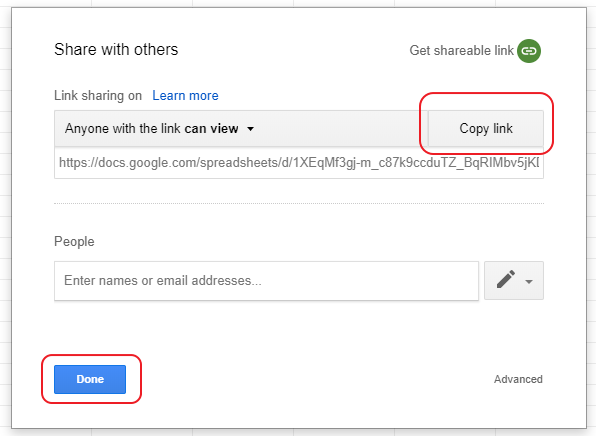Click the green shareable link chain icon
Screen dimensions: 596x436
(x=529, y=51)
